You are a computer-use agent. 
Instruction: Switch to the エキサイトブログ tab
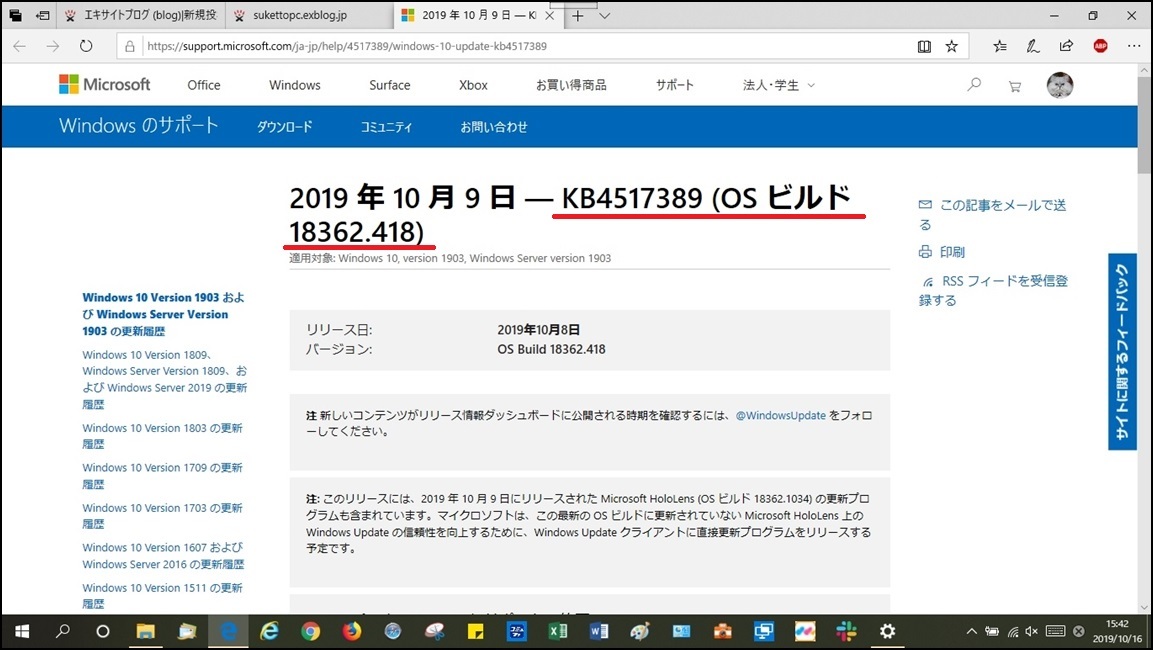coord(141,15)
